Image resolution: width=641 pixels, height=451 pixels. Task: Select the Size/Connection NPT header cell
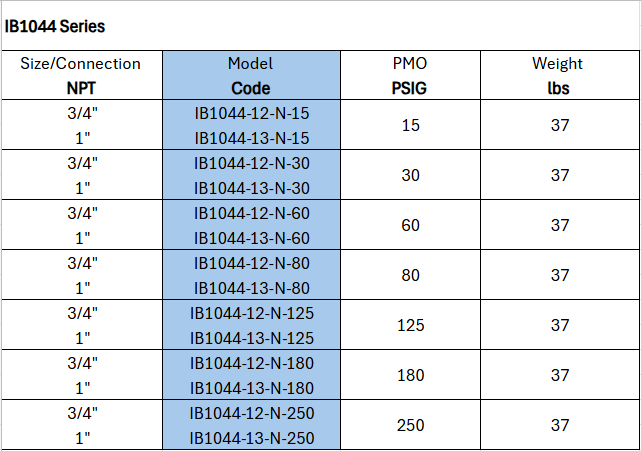[81, 75]
